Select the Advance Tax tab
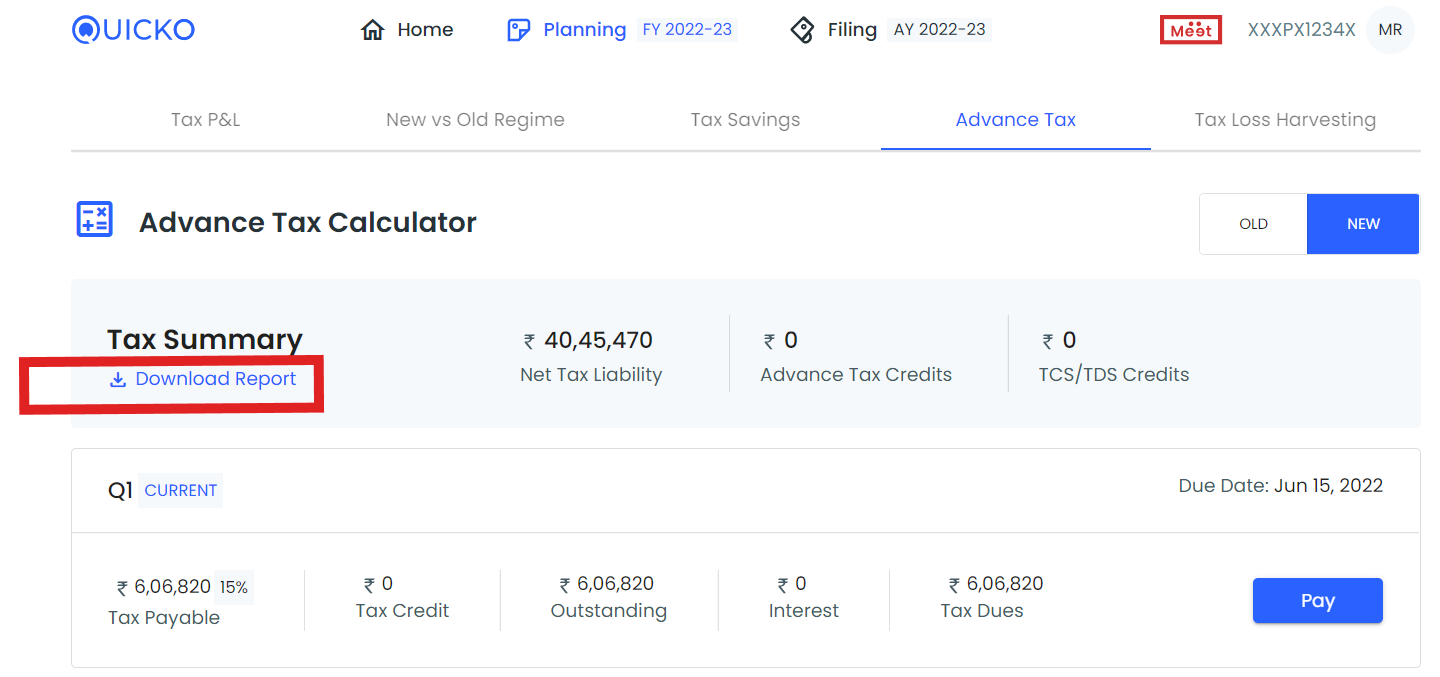 pos(1016,120)
